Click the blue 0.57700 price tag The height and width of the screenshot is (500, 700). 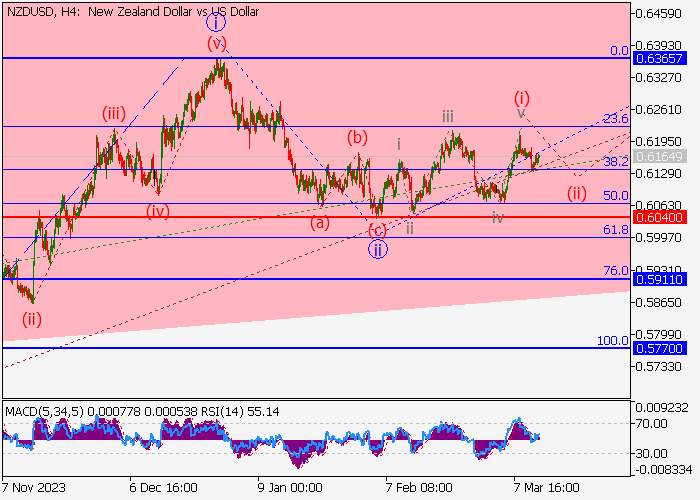[659, 348]
